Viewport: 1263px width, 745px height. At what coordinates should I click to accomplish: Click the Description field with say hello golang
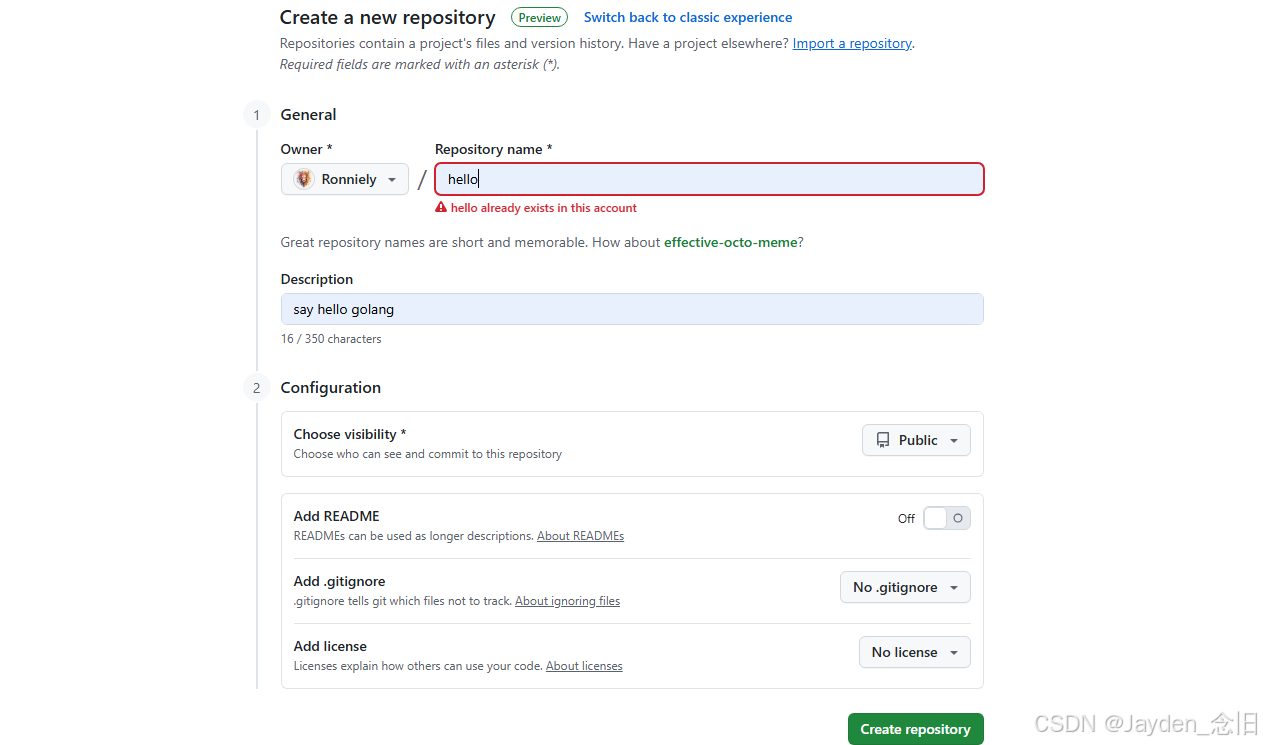pyautogui.click(x=632, y=309)
